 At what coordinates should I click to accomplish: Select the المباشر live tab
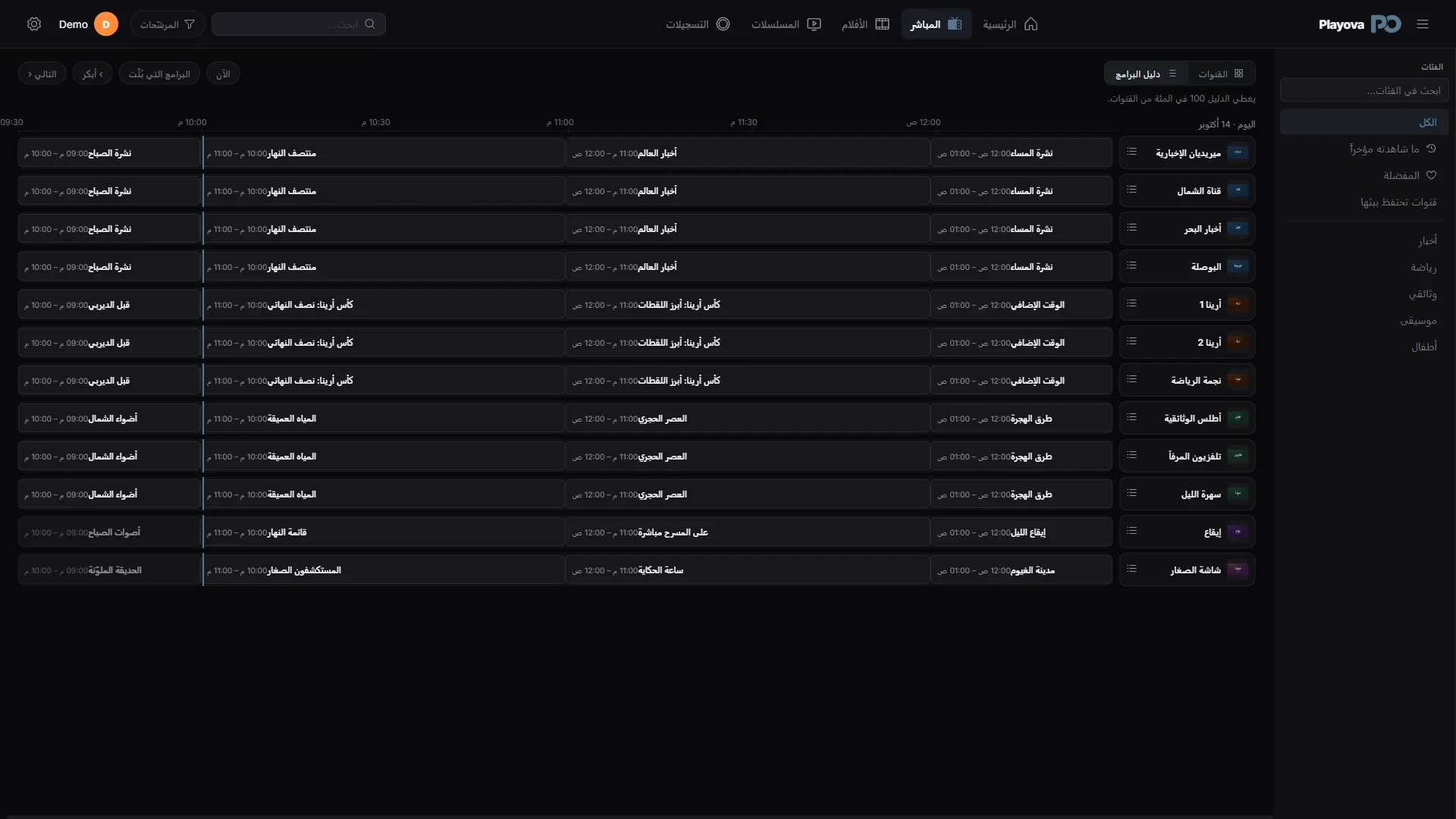click(x=936, y=24)
